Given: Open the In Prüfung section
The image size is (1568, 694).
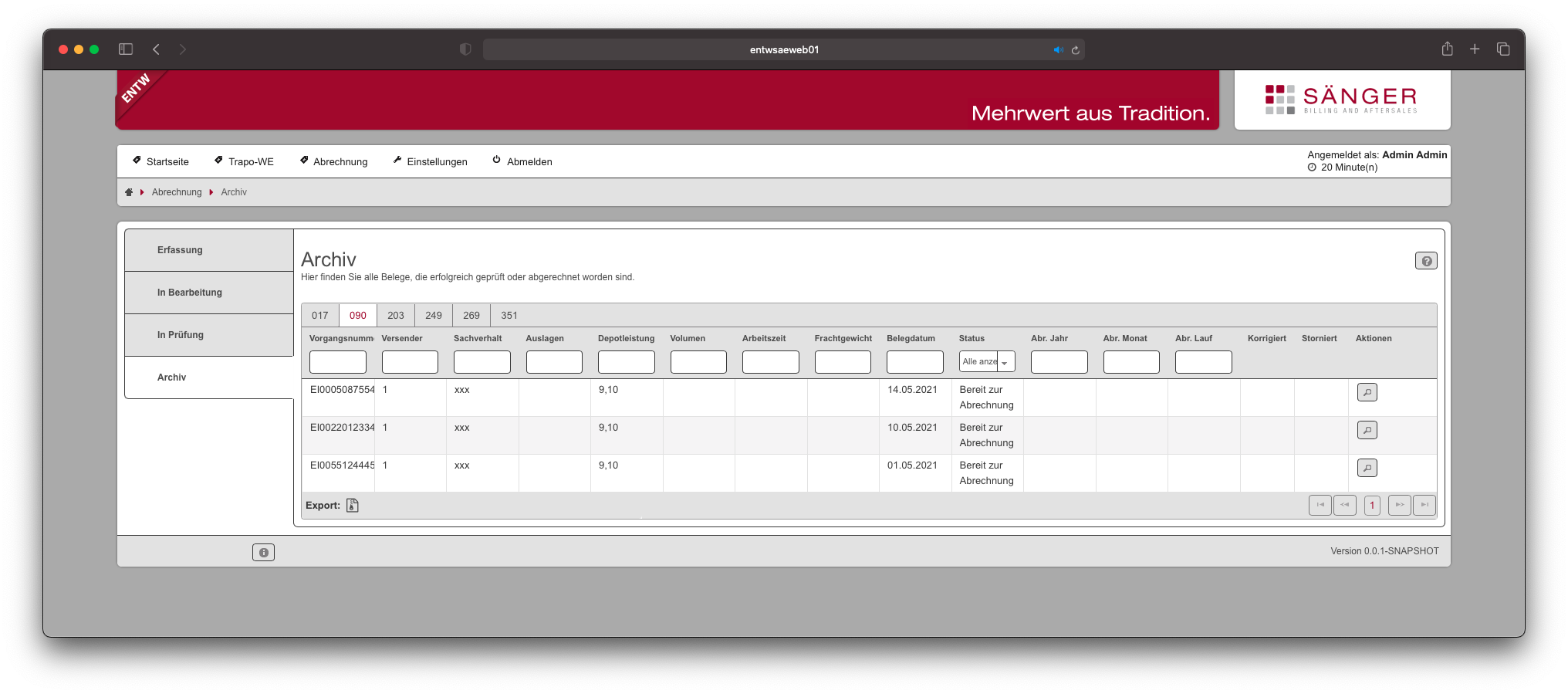Looking at the screenshot, I should click(x=209, y=335).
